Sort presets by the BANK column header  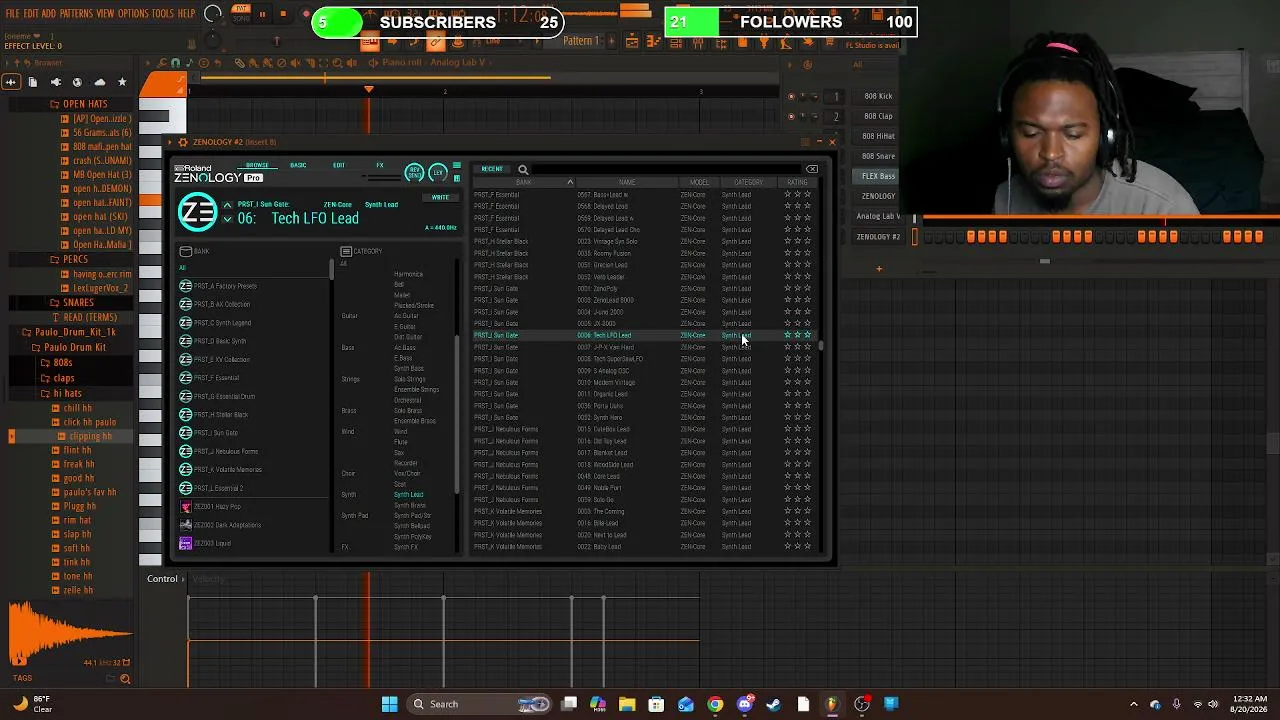pyautogui.click(x=523, y=182)
